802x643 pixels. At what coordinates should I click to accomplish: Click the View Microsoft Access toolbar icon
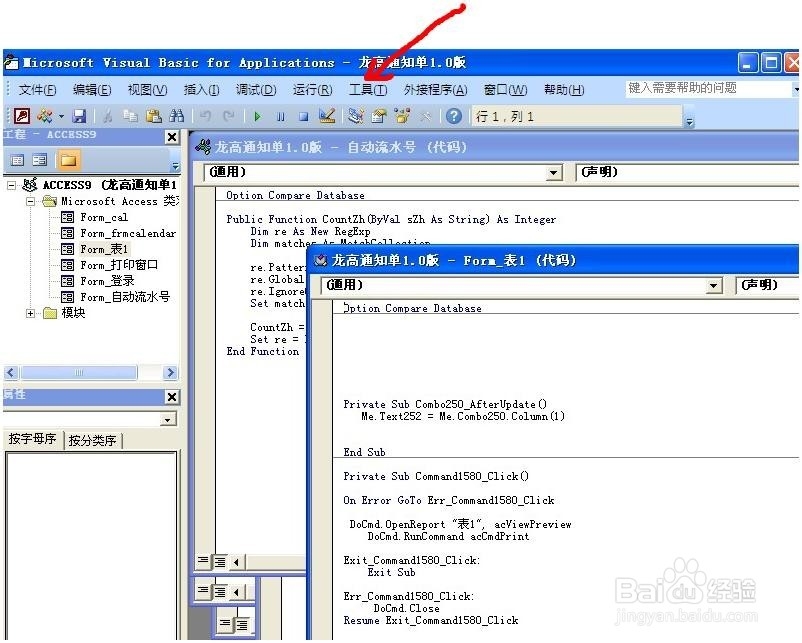coord(21,116)
